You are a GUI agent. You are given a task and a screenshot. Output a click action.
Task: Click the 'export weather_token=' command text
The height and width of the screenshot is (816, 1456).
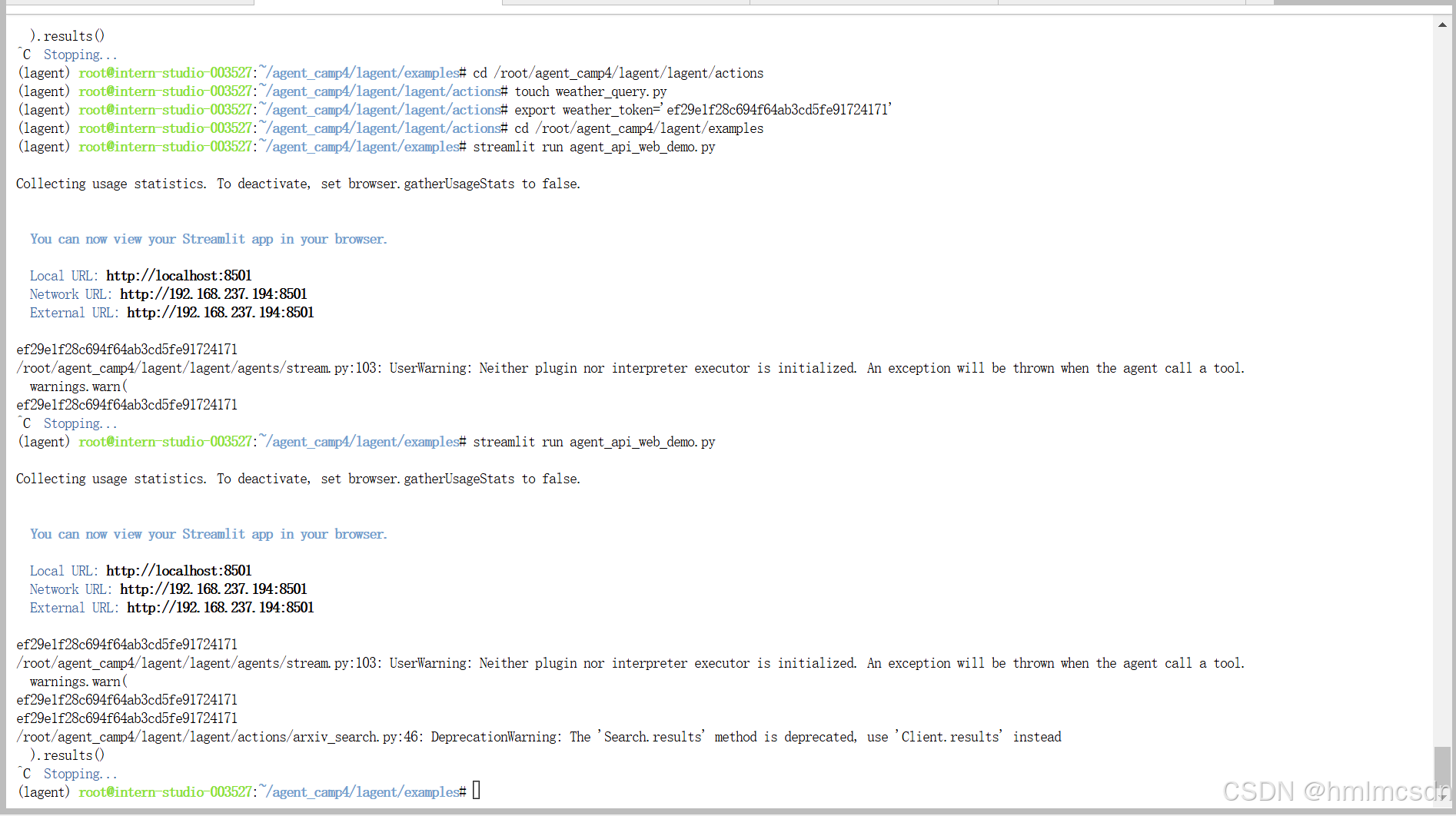[703, 110]
